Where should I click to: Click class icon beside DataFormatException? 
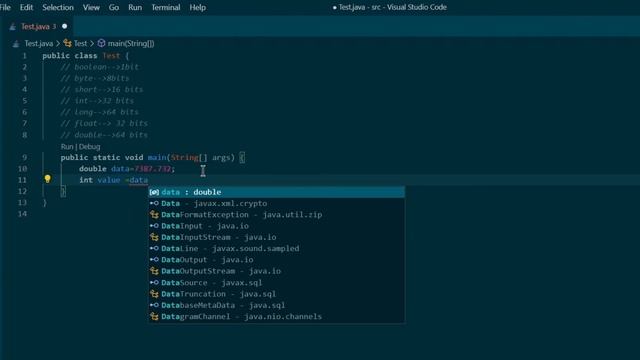[154, 215]
